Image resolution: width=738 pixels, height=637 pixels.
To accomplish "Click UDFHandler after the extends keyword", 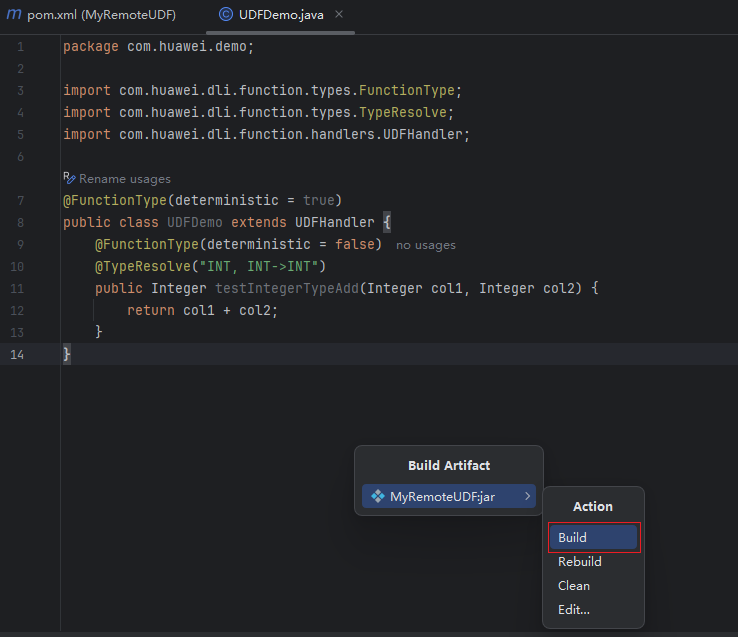I will (x=335, y=222).
